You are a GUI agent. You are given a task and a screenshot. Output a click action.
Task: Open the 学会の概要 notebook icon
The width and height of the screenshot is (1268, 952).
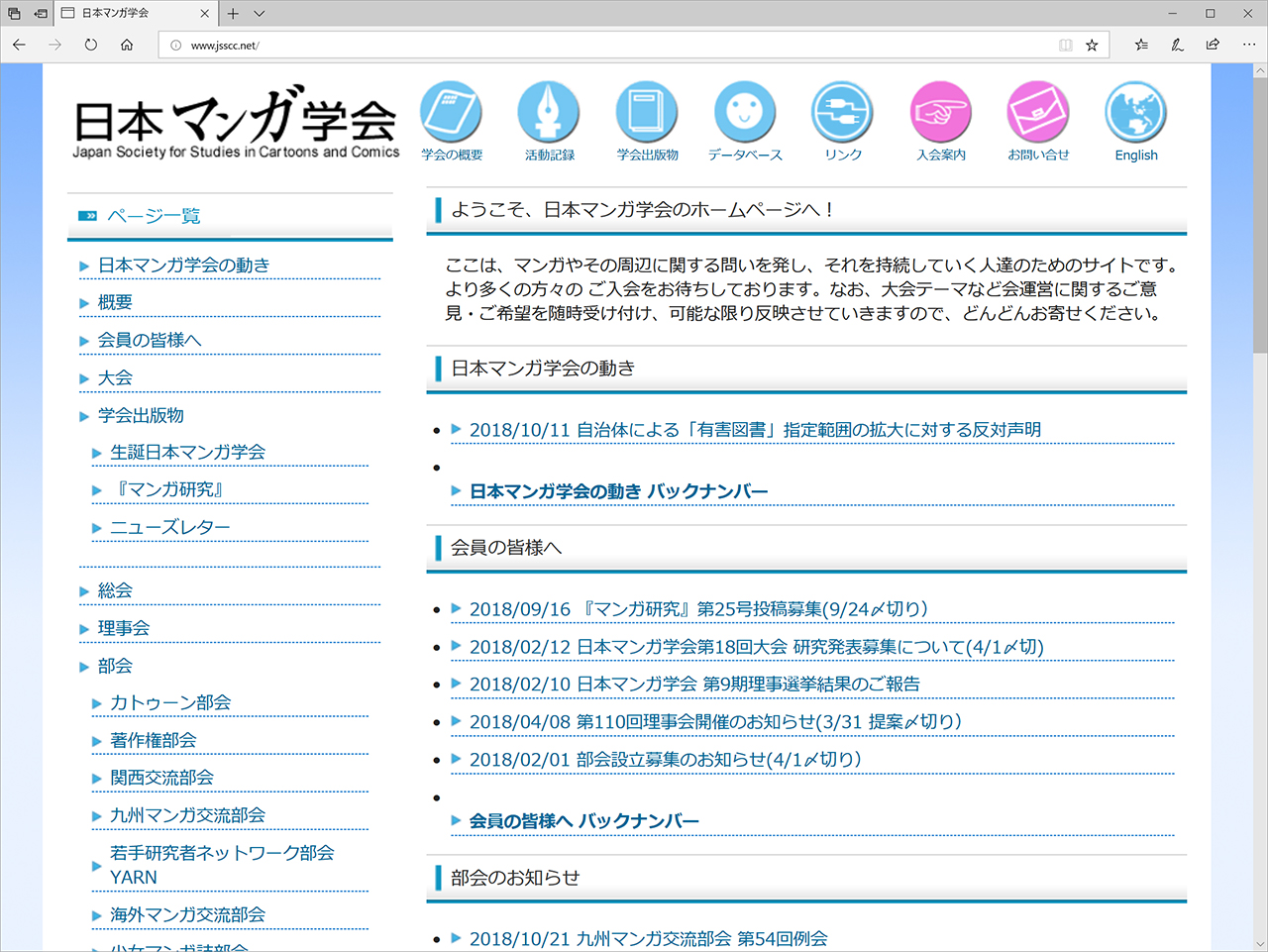coord(451,112)
